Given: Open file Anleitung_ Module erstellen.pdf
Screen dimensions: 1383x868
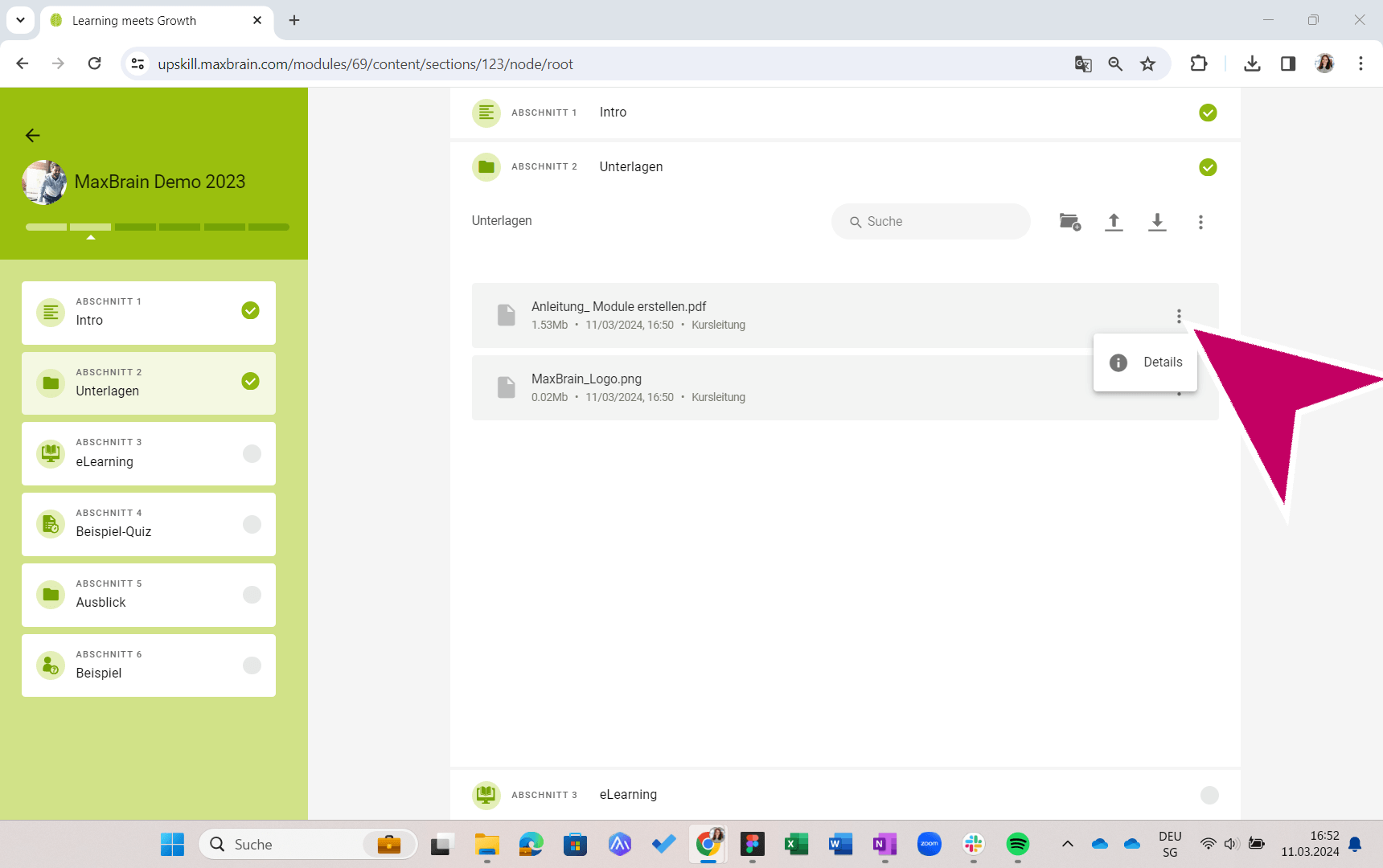Looking at the screenshot, I should pyautogui.click(x=845, y=315).
